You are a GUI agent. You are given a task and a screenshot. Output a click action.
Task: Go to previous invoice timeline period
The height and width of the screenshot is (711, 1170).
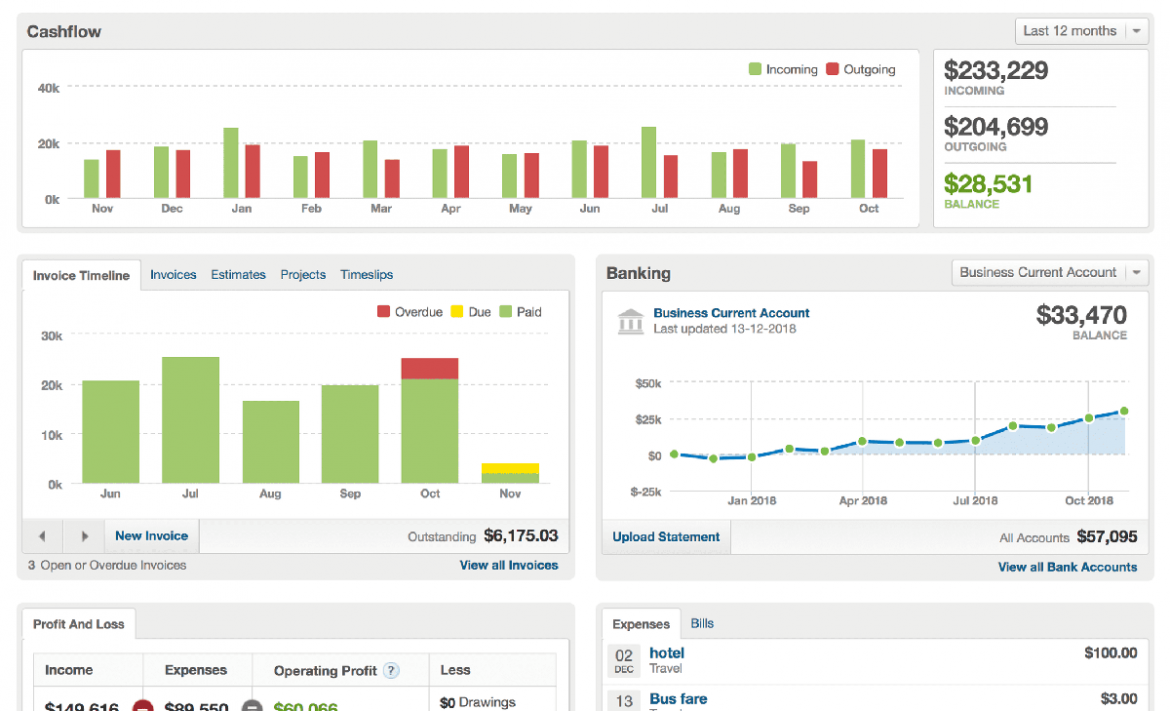(x=42, y=536)
